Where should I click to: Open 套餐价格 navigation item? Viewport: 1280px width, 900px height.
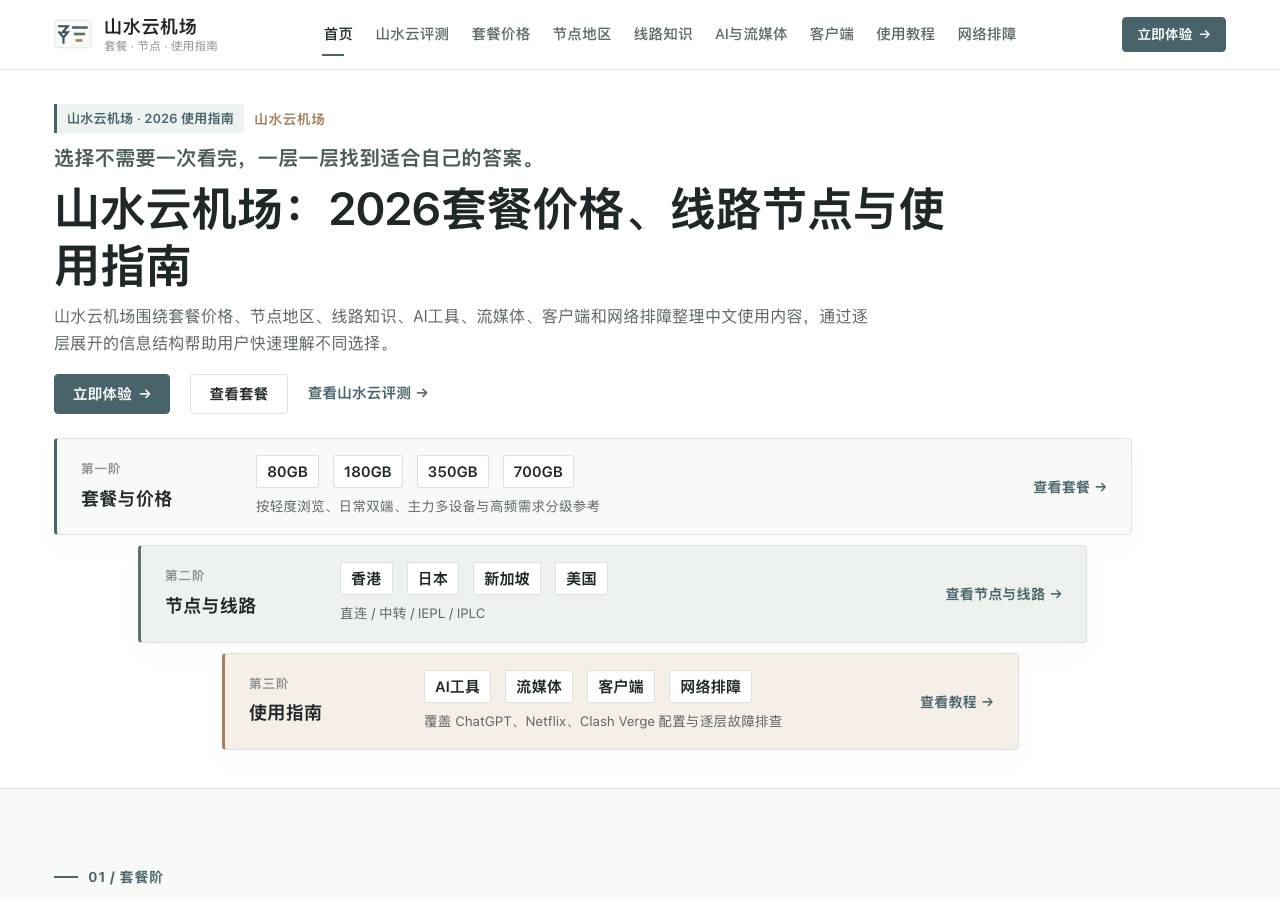[501, 34]
